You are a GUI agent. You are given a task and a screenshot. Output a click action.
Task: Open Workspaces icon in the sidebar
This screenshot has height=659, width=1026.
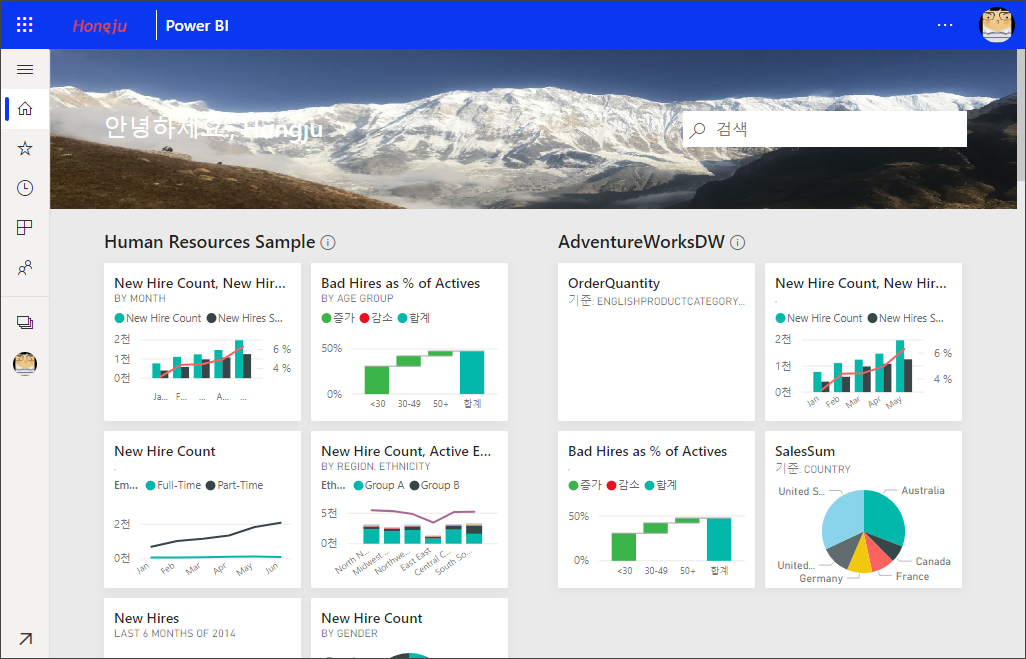coord(25,323)
